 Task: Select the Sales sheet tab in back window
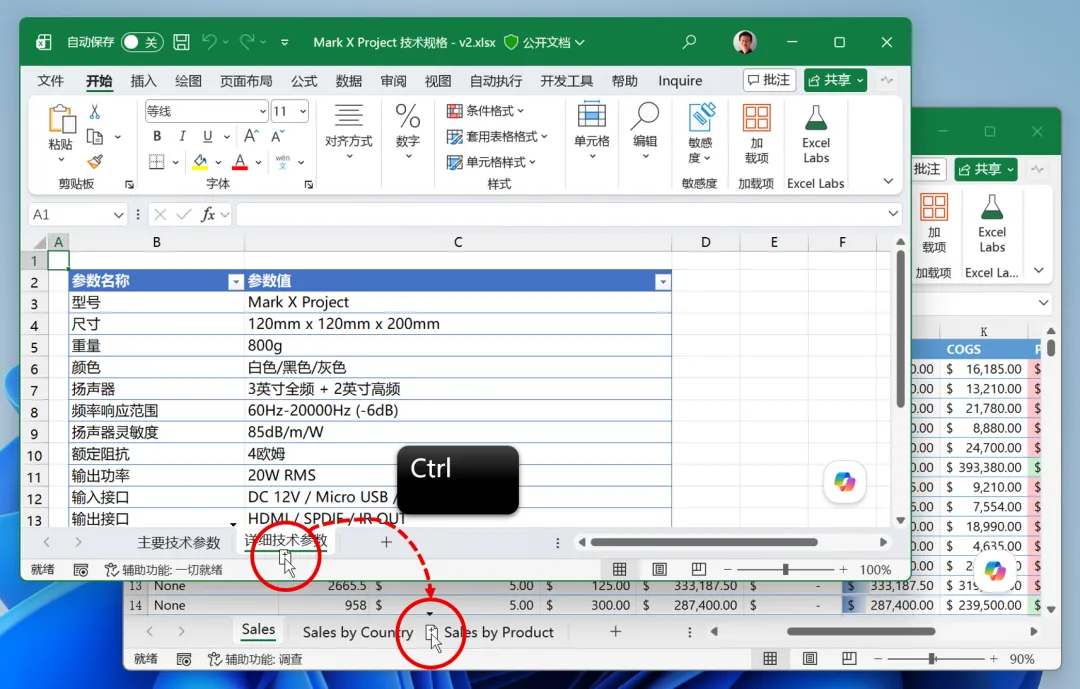[x=258, y=630]
